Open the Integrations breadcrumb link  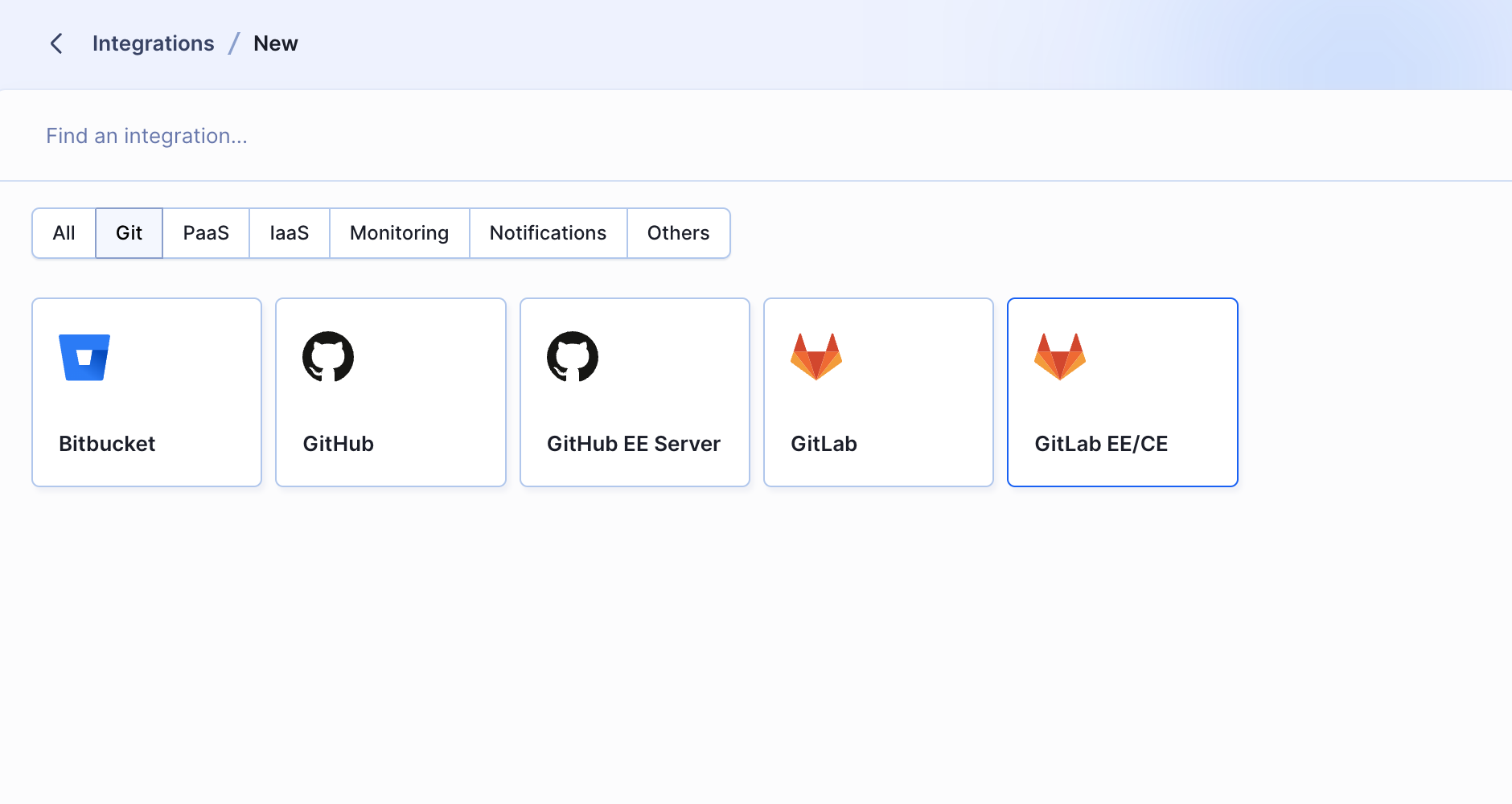click(154, 43)
